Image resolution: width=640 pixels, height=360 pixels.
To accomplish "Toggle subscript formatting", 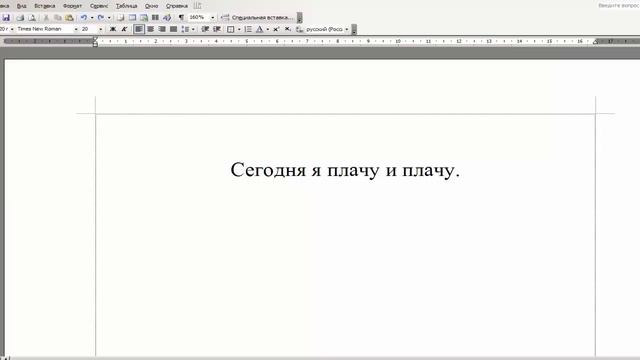I will (x=288, y=29).
